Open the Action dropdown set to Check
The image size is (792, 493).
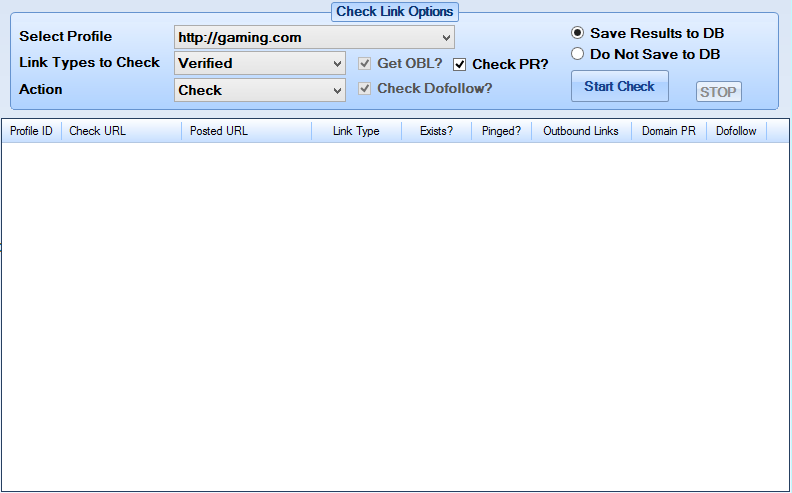click(260, 90)
